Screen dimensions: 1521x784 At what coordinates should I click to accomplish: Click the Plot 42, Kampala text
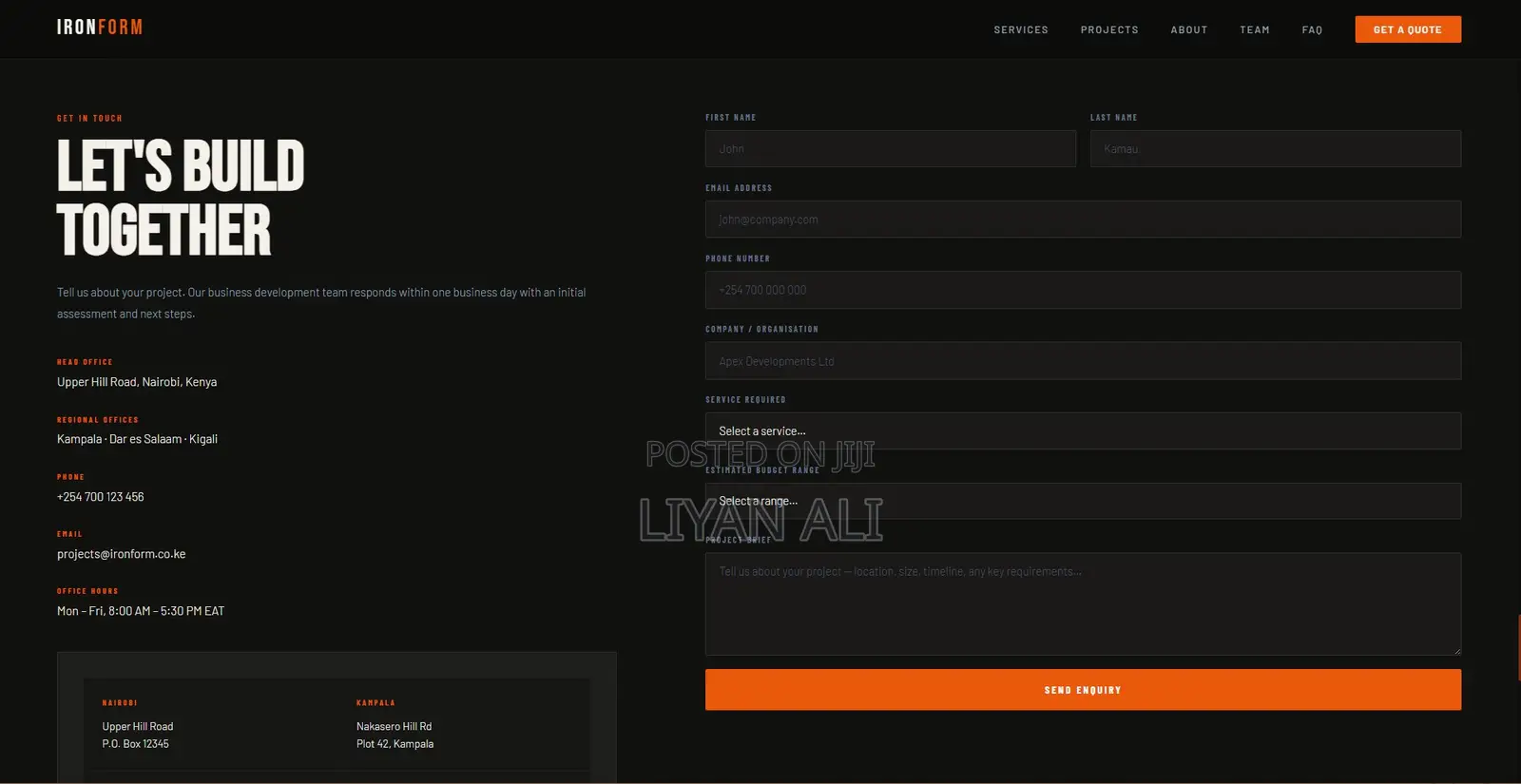click(x=395, y=744)
